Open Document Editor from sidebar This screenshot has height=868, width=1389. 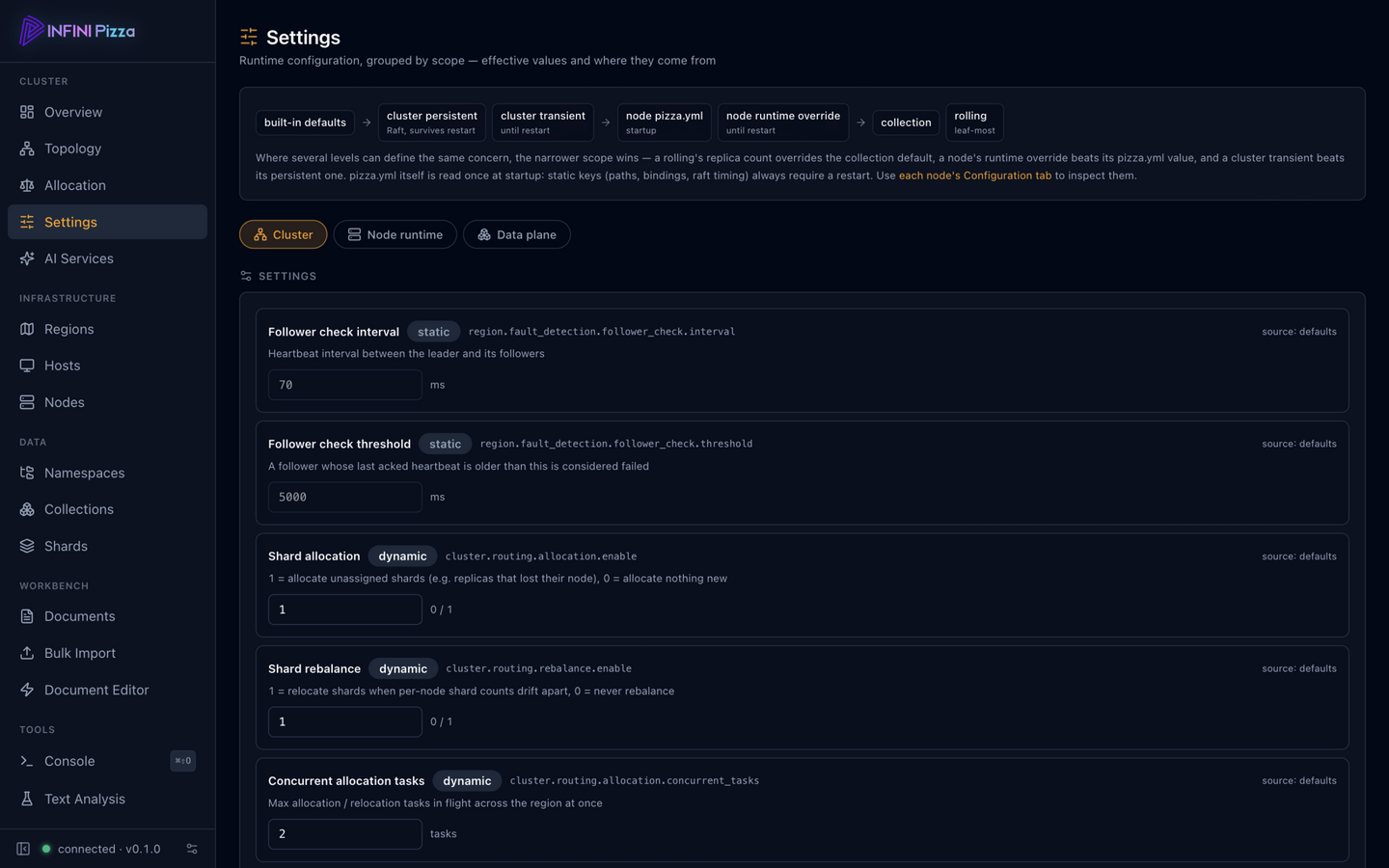click(107, 690)
